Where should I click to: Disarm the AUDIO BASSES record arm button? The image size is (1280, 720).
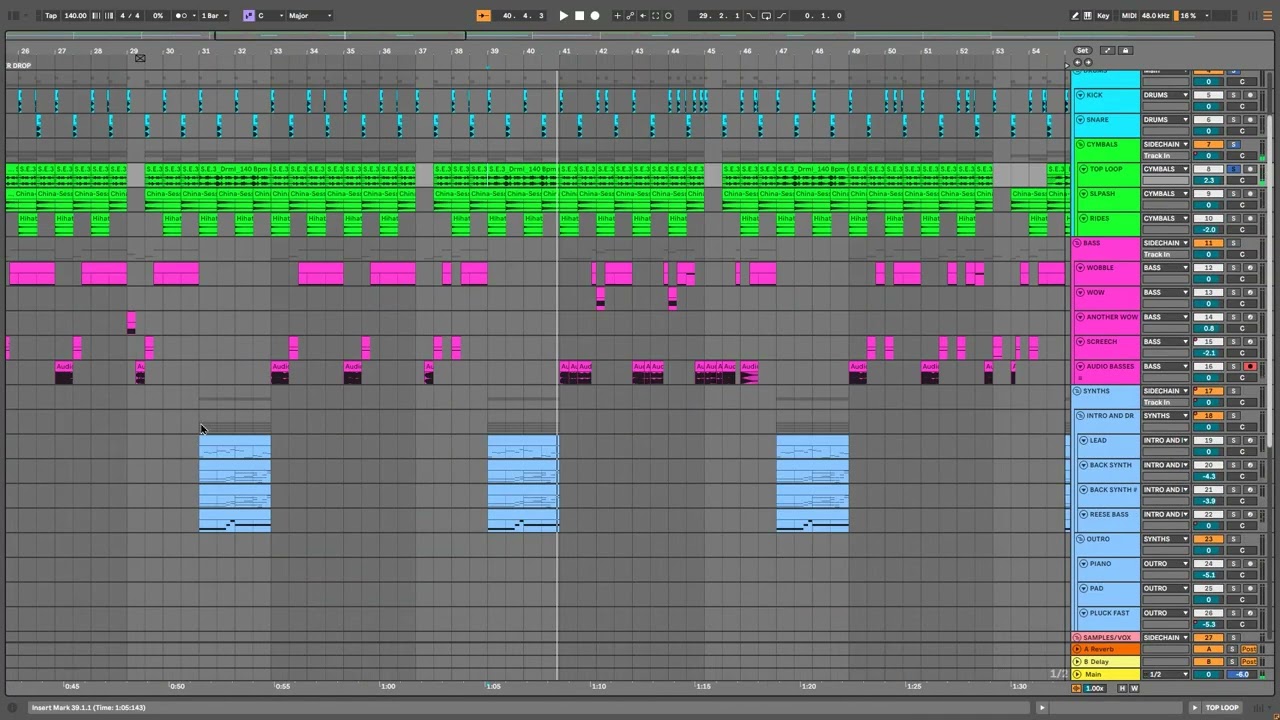pos(1249,366)
